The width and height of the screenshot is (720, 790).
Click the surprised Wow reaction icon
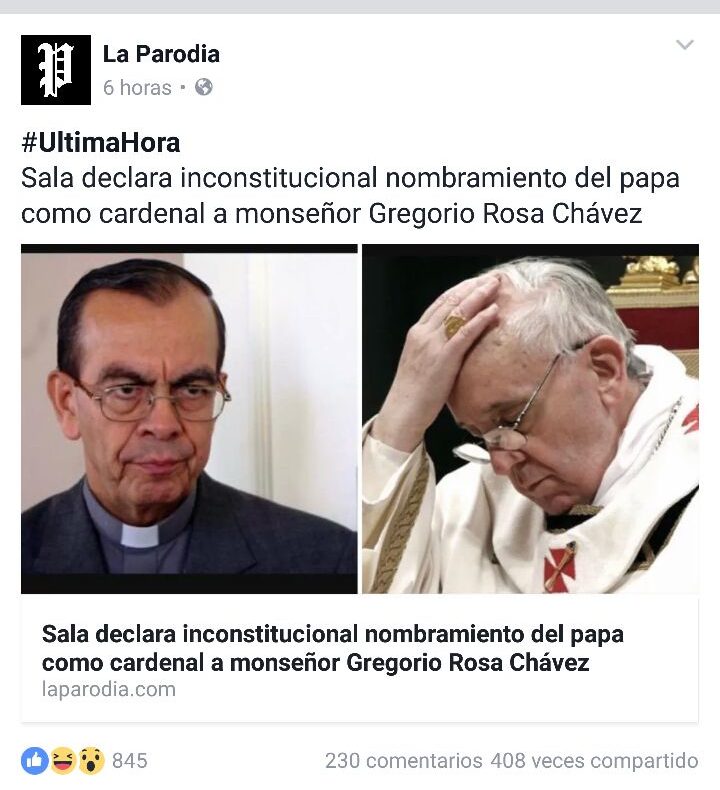[x=91, y=760]
